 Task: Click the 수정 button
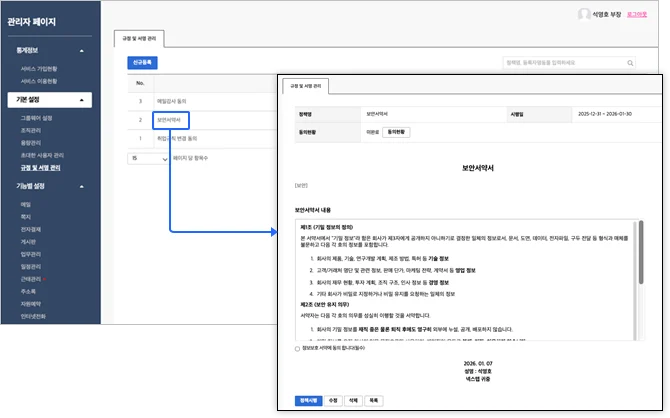334,399
